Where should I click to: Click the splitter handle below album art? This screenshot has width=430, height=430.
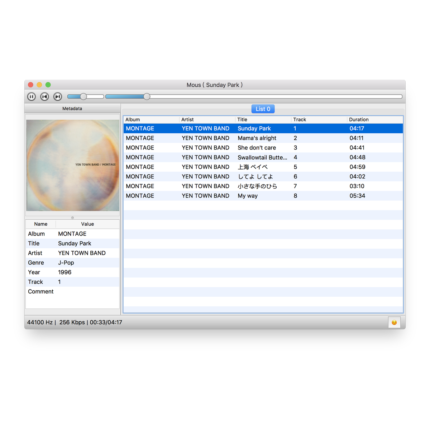pos(72,217)
